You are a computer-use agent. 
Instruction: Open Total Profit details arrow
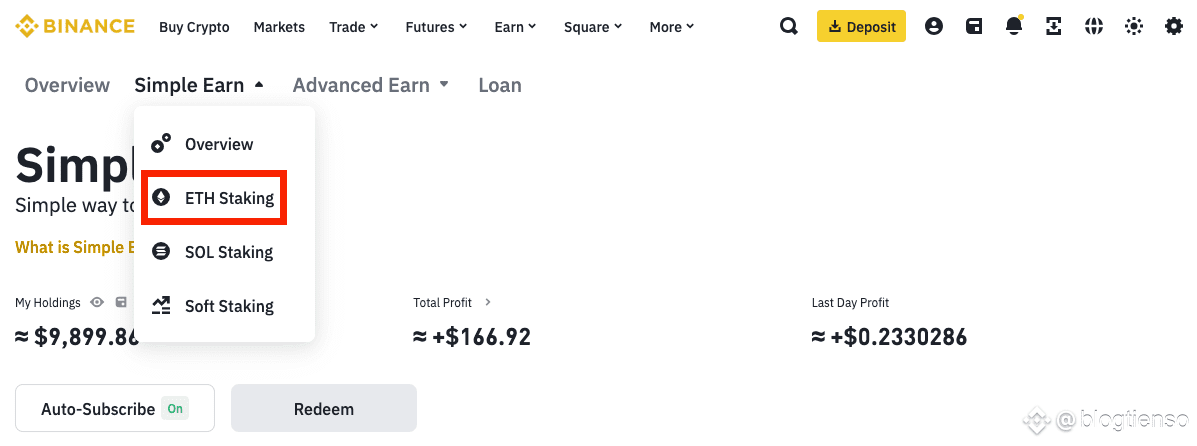coord(488,302)
